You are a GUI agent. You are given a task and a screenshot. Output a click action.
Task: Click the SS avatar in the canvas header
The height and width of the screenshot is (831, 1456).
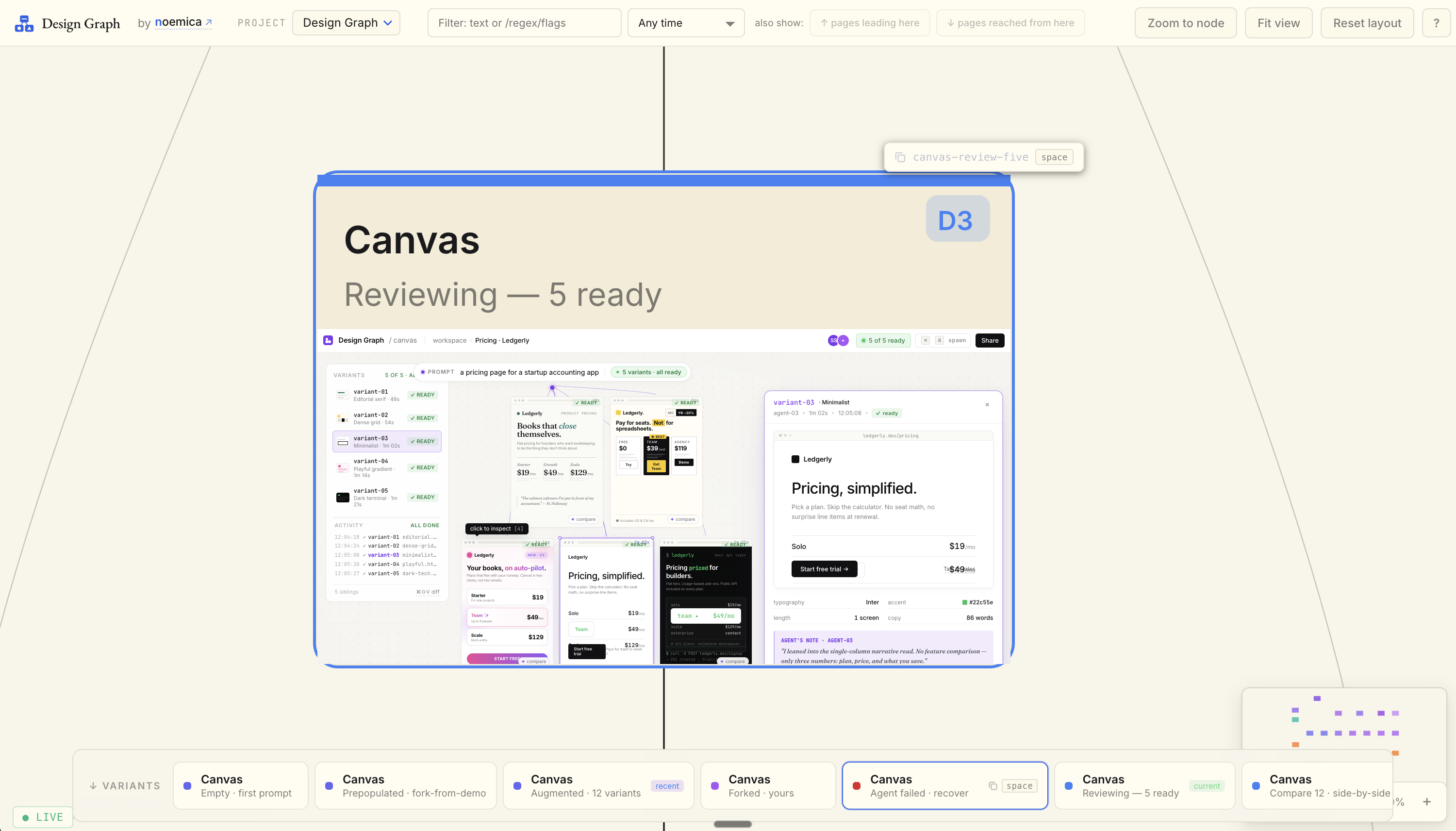tap(833, 340)
